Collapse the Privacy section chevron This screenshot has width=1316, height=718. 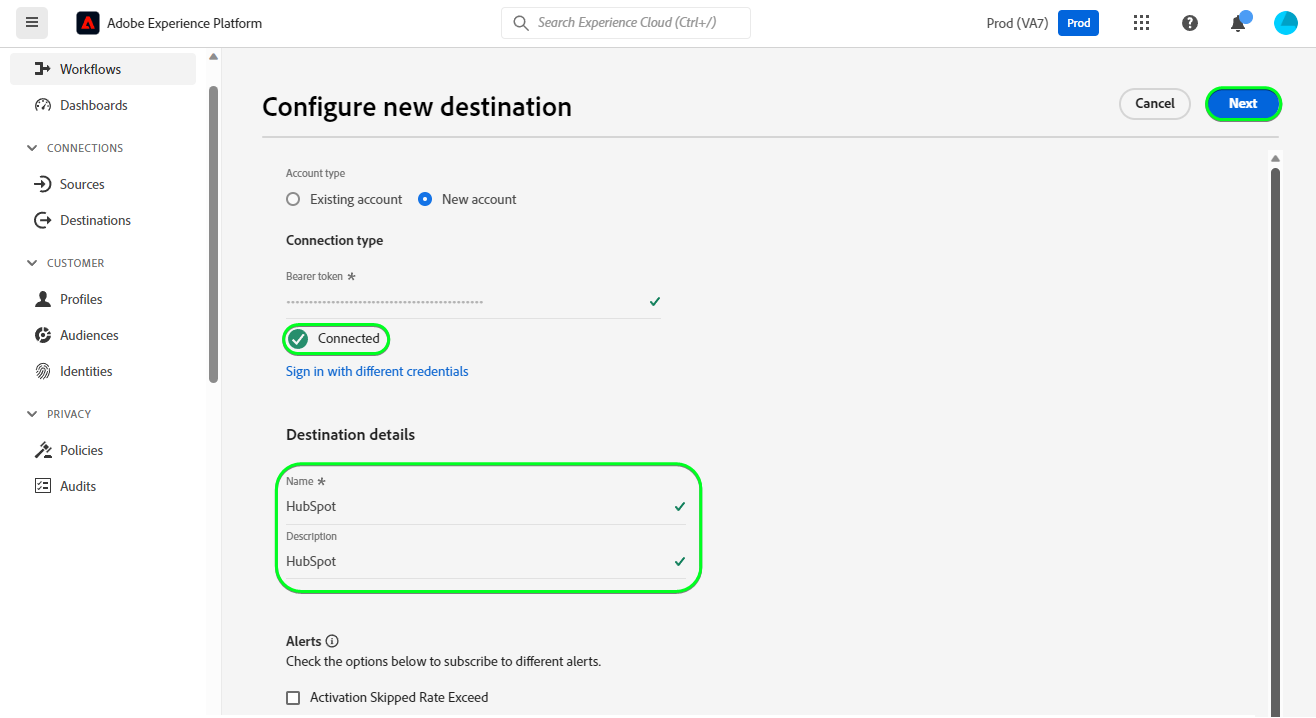(x=31, y=414)
